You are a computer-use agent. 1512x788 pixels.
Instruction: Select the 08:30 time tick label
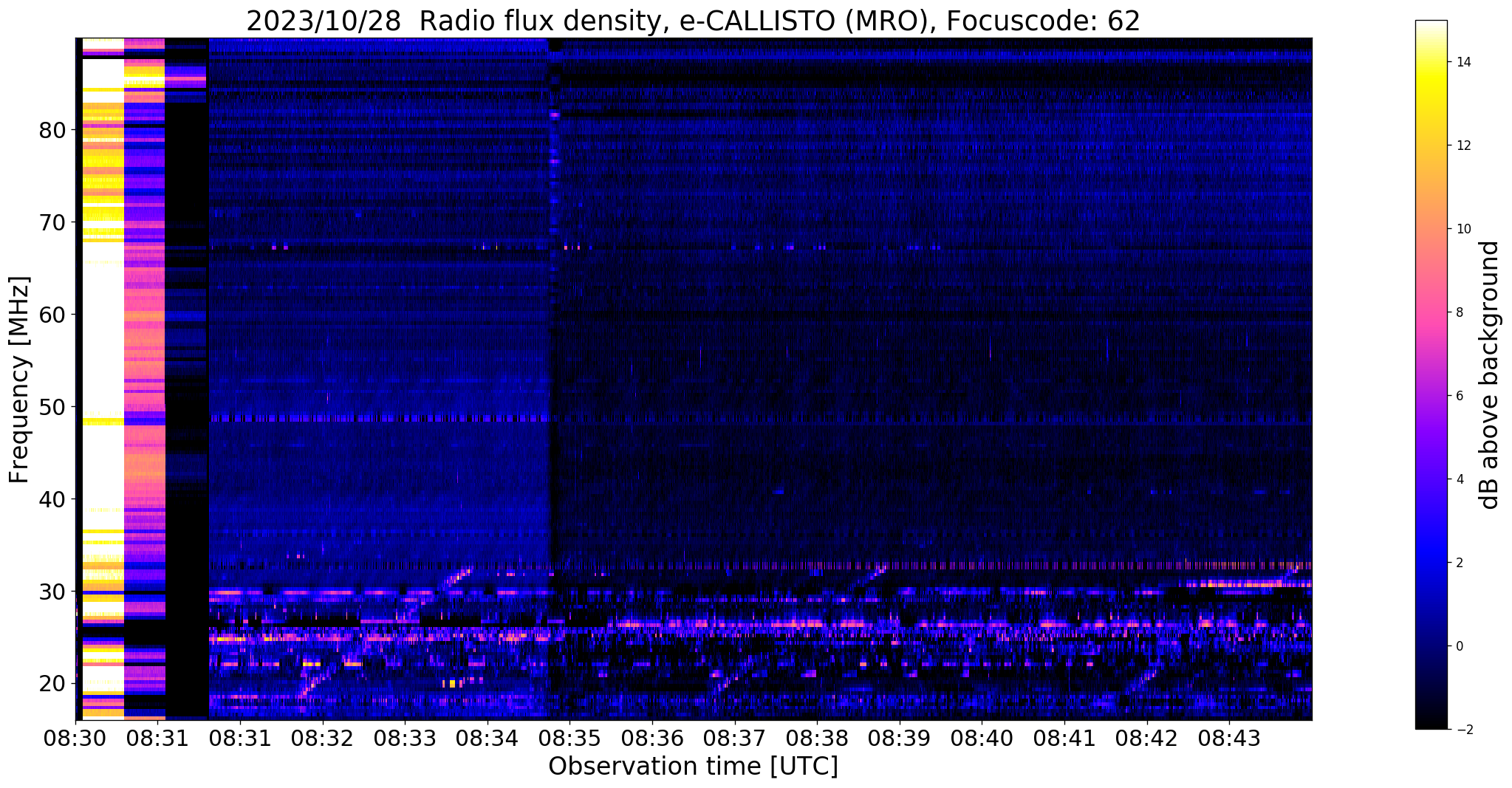(x=75, y=739)
